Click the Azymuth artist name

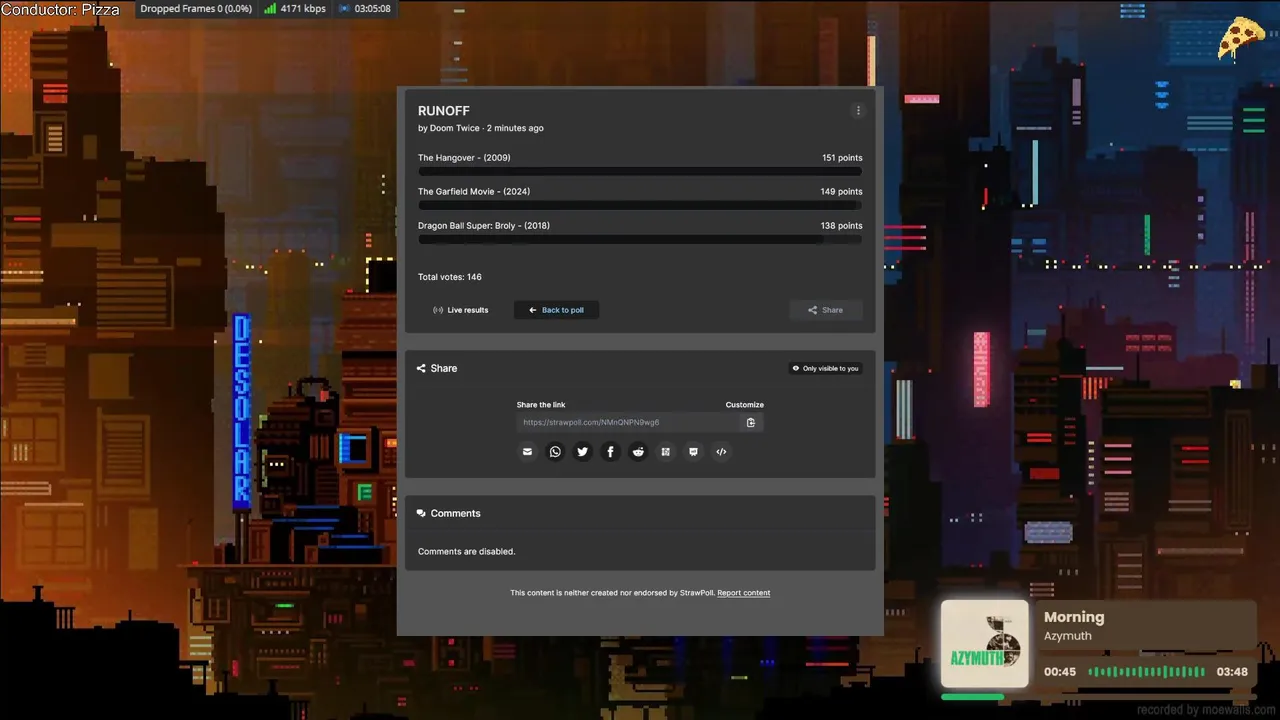click(1068, 636)
